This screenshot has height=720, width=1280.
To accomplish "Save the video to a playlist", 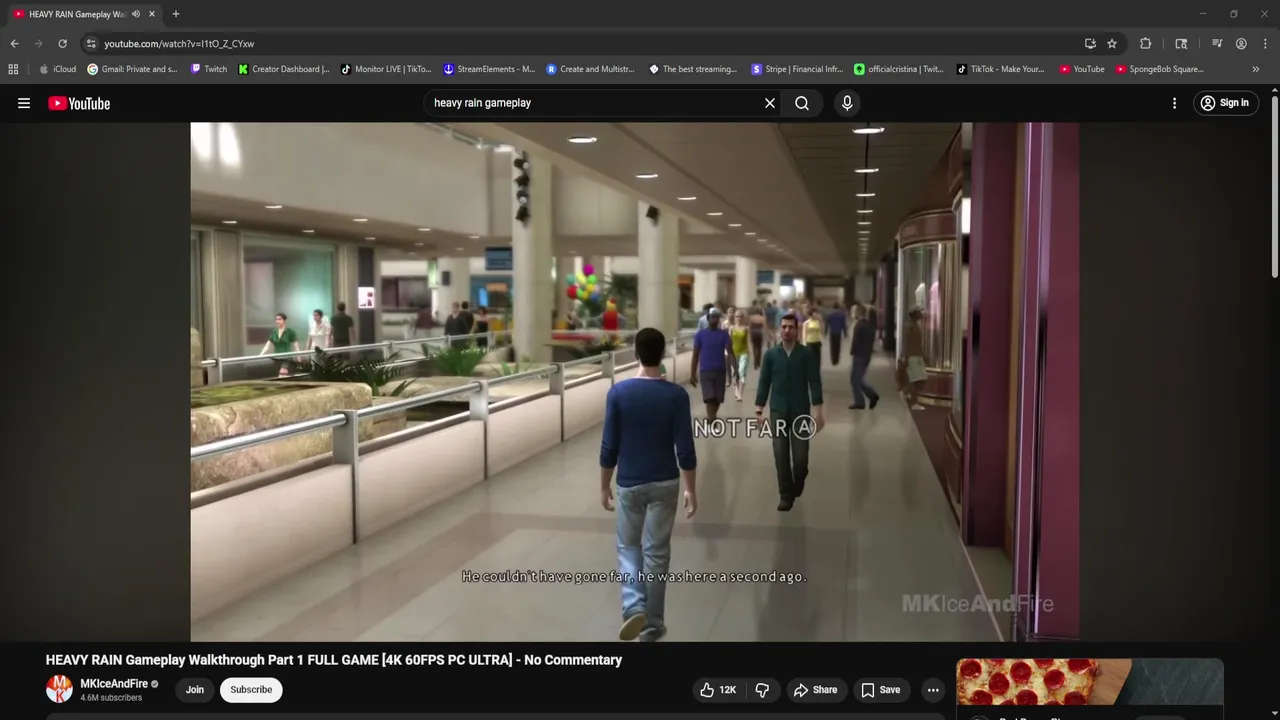I will click(x=880, y=690).
